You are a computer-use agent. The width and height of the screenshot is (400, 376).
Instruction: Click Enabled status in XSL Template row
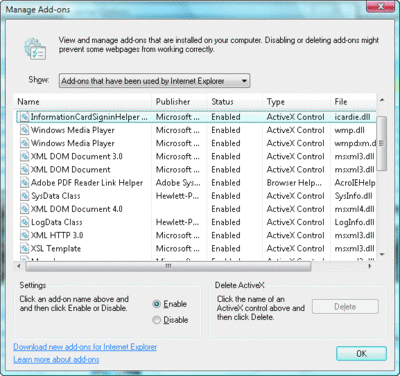click(x=226, y=248)
